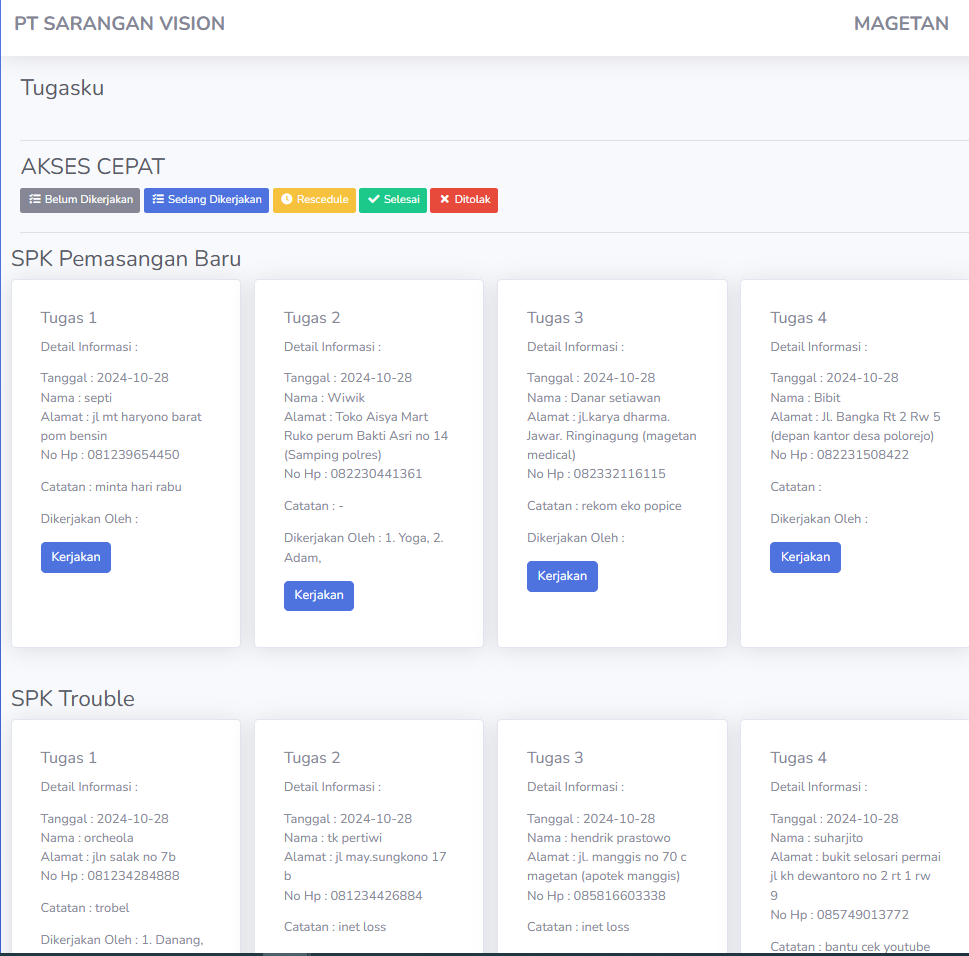Click the checkmark icon on Selesai
Viewport: 969px width, 956px height.
pyautogui.click(x=374, y=199)
